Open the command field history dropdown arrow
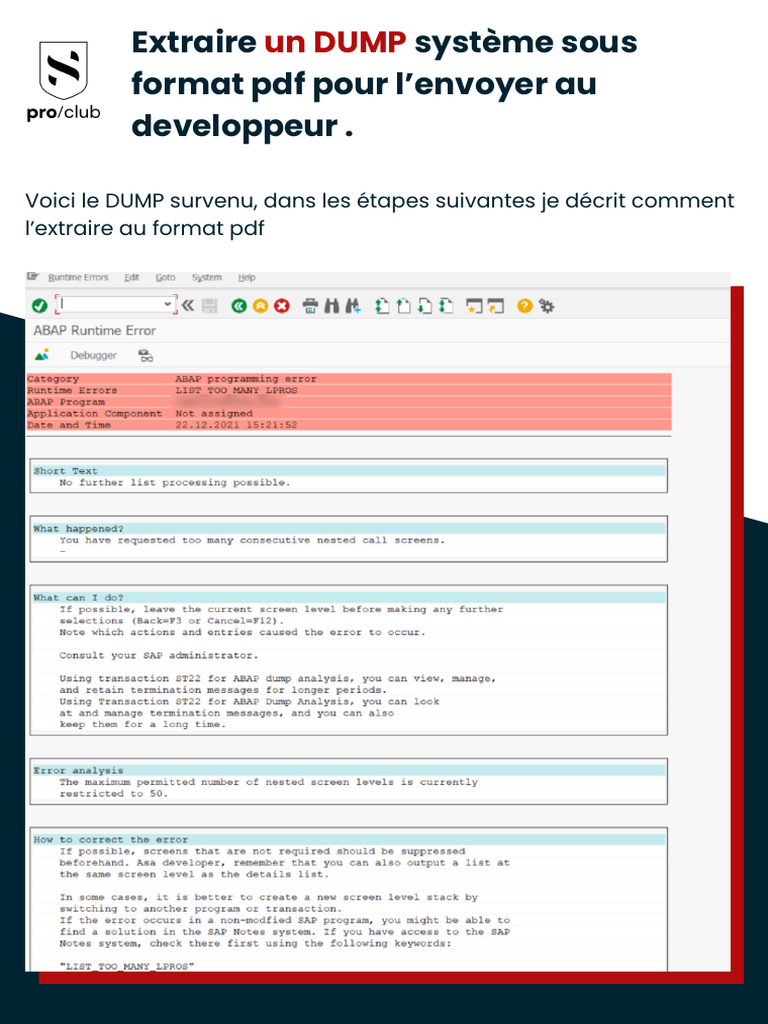This screenshot has height=1024, width=768. coord(168,305)
